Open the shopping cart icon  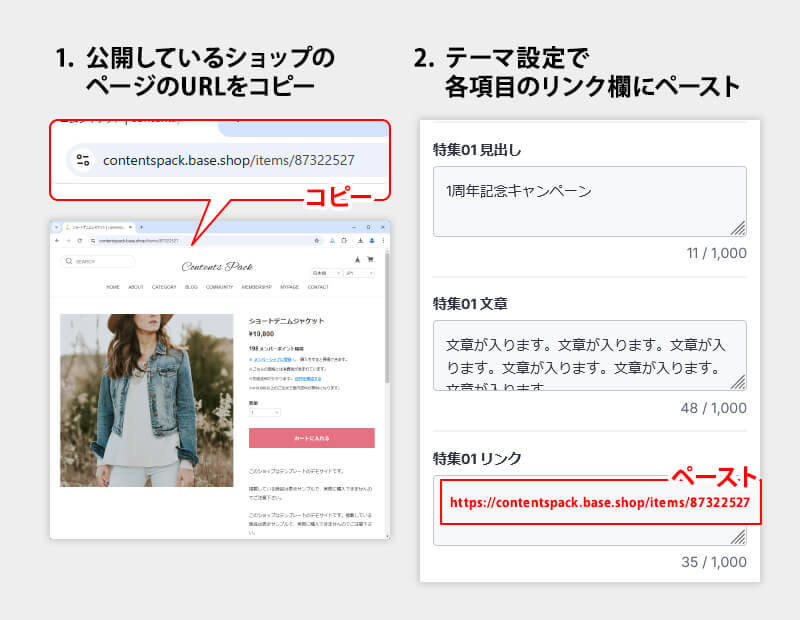click(370, 259)
